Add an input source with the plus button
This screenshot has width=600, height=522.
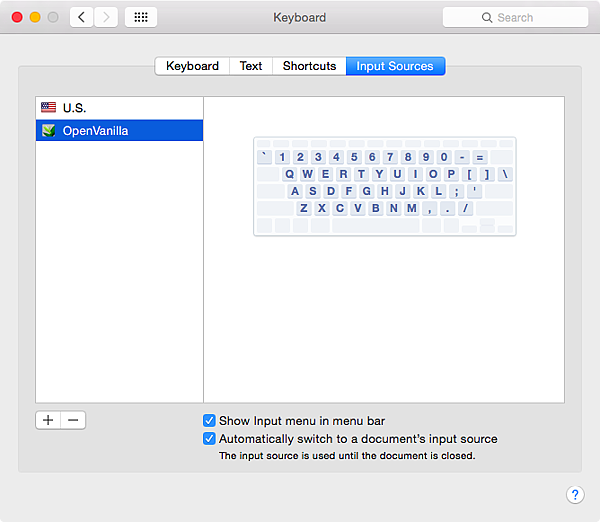(x=48, y=420)
